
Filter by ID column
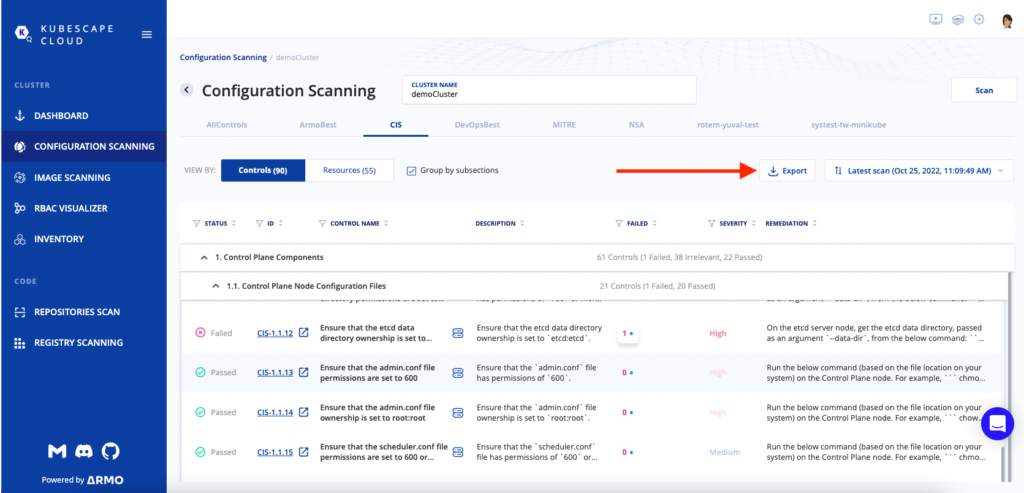tap(260, 223)
